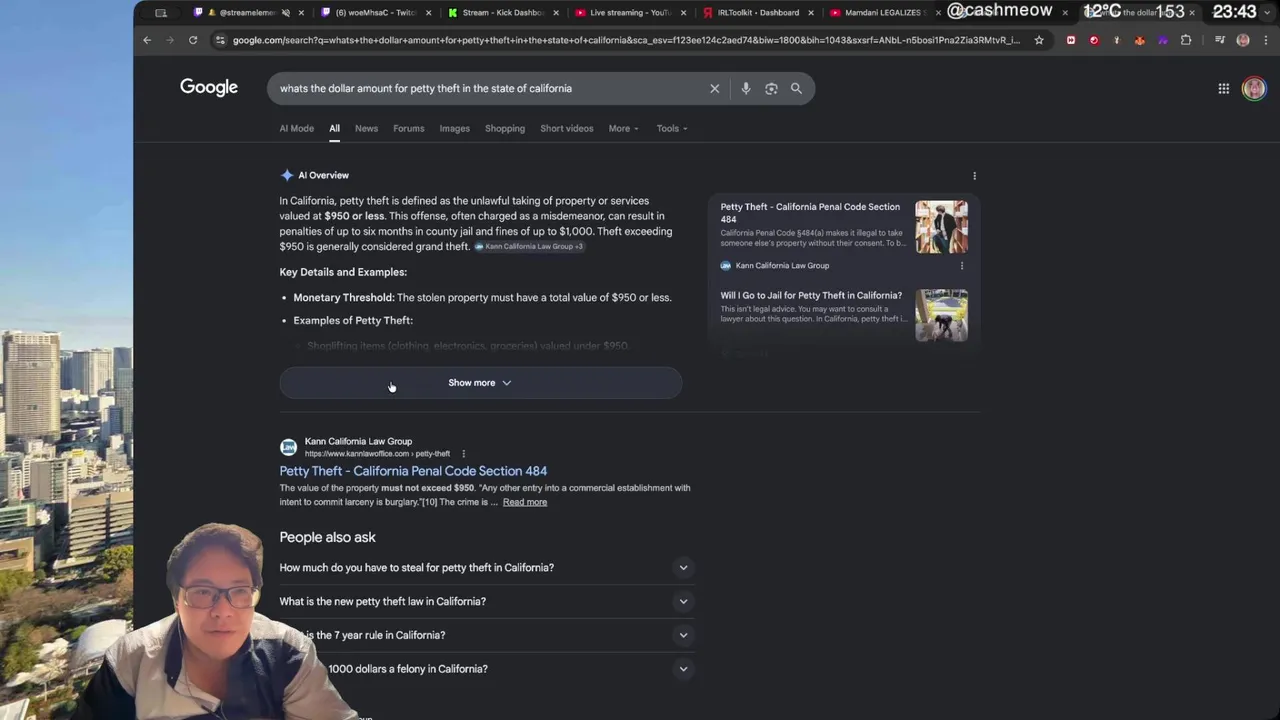1280x720 pixels.
Task: Click the browser address bar URL
Action: [x=625, y=40]
